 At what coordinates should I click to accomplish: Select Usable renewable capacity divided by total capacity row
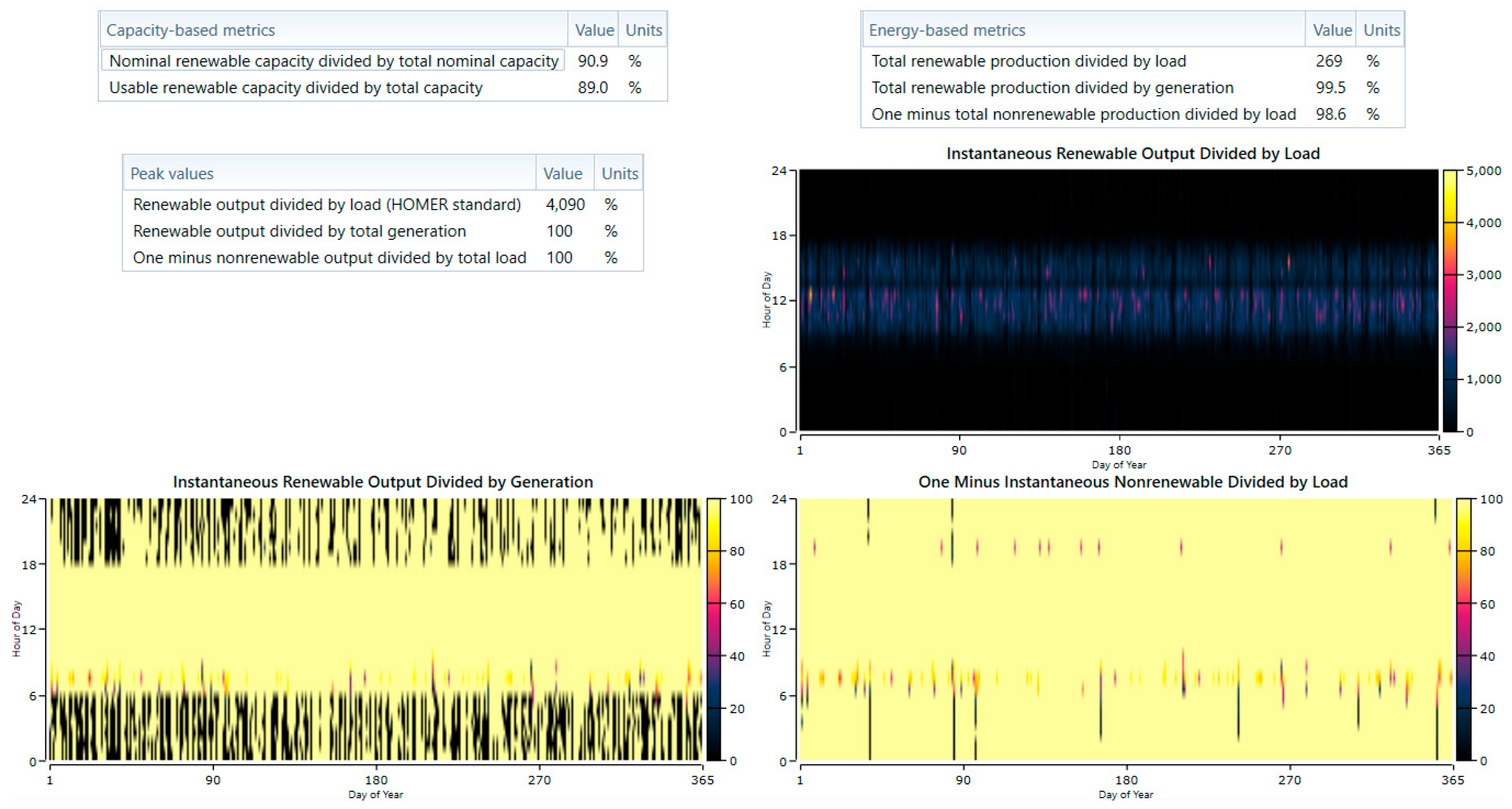pyautogui.click(x=296, y=88)
